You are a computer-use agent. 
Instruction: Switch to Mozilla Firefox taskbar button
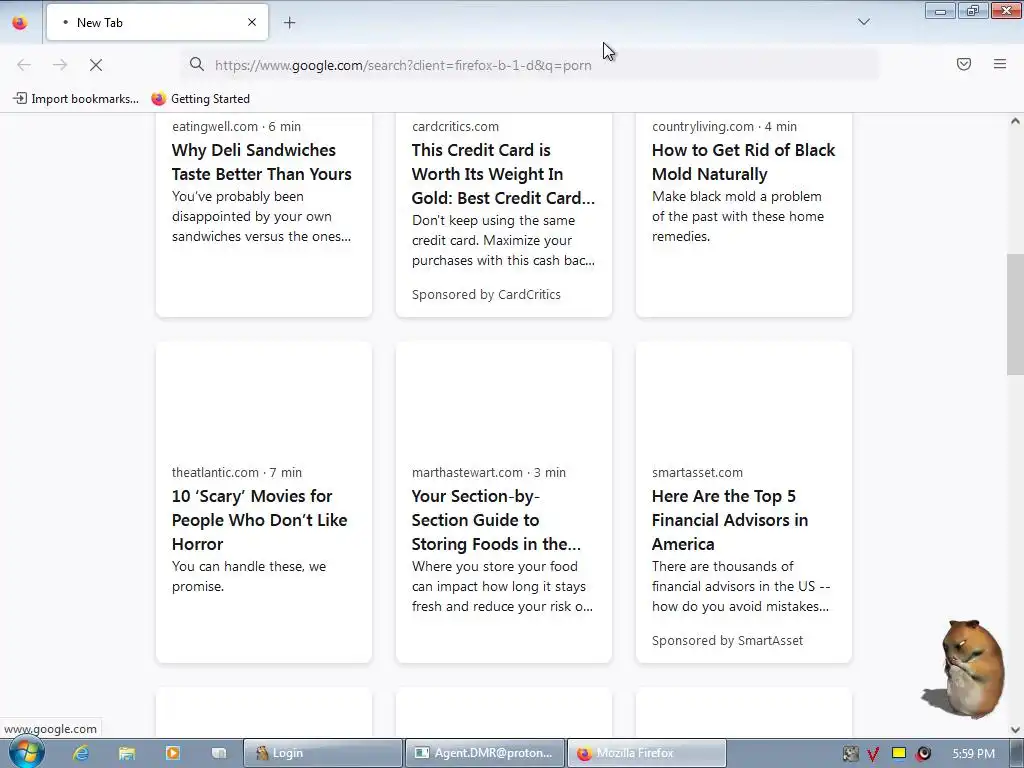(x=647, y=753)
